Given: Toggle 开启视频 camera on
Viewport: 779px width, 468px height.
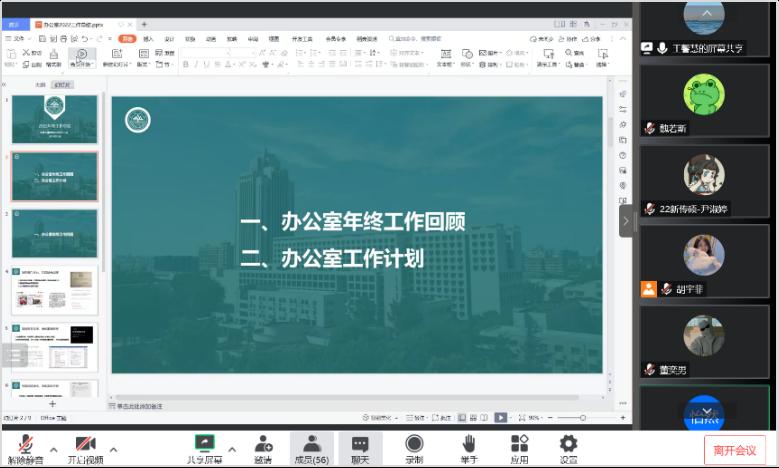Looking at the screenshot, I should tap(85, 443).
